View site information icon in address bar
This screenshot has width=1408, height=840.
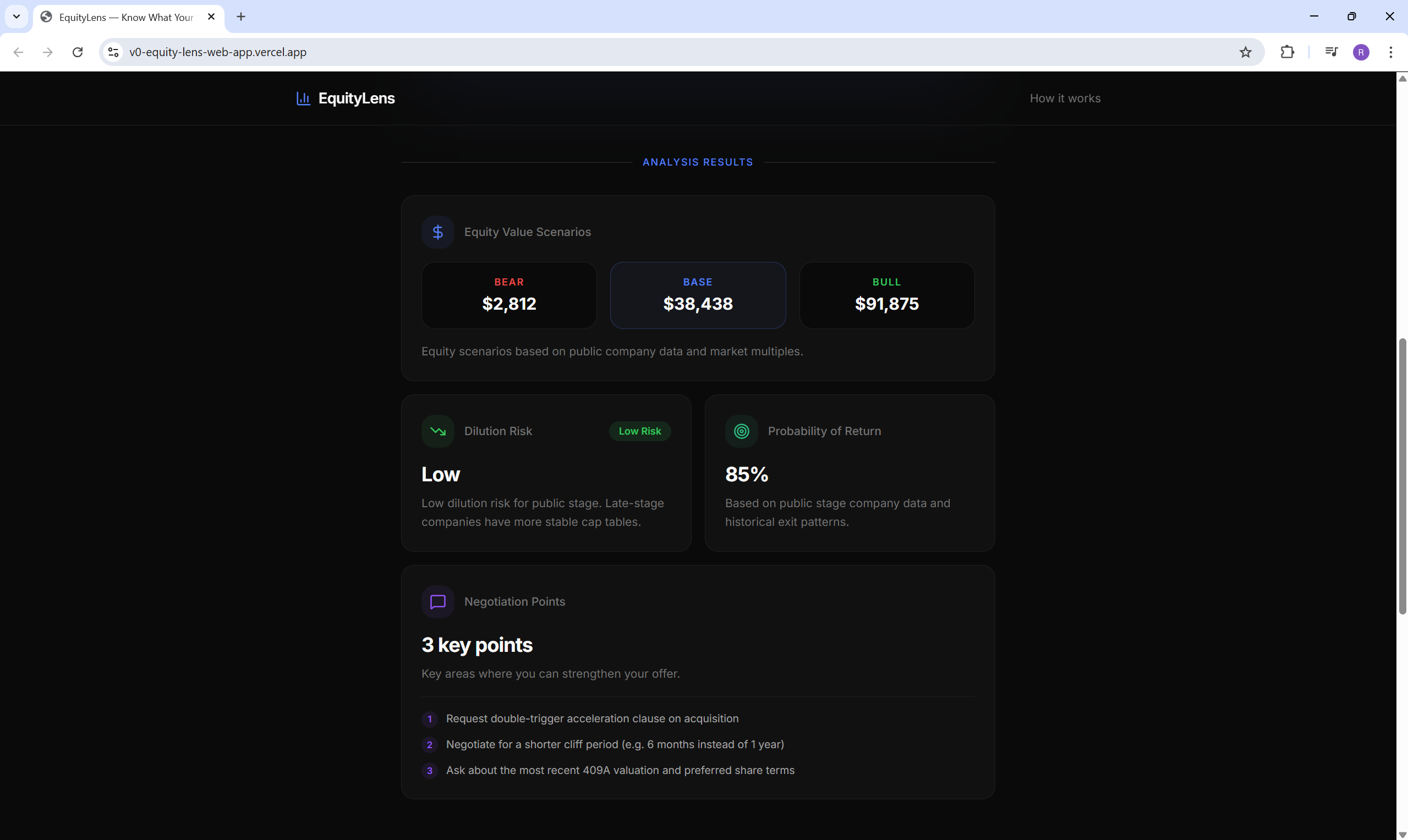pos(113,52)
